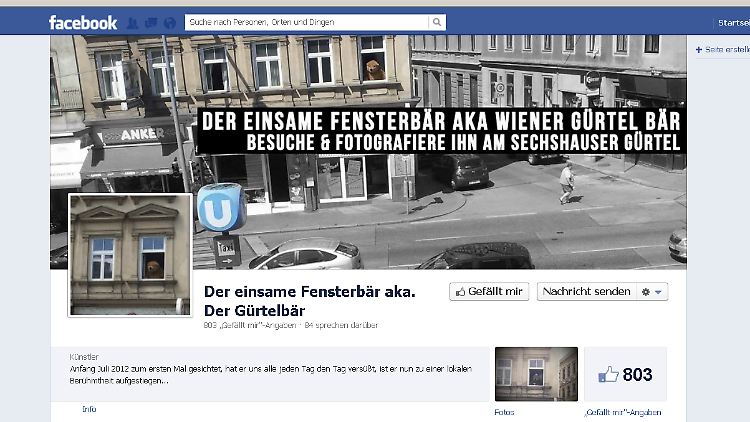Screen dimensions: 750x422
Task: Click Nachricht senden button
Action: [586, 291]
